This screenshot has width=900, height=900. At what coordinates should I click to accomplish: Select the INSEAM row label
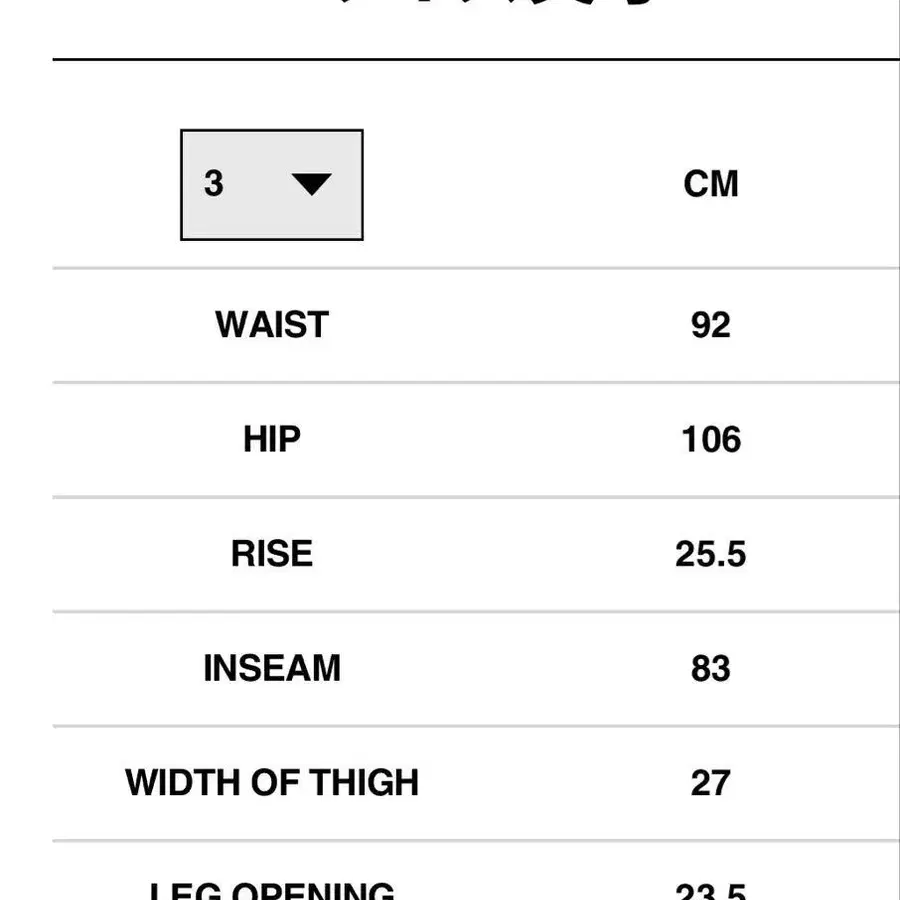(272, 668)
